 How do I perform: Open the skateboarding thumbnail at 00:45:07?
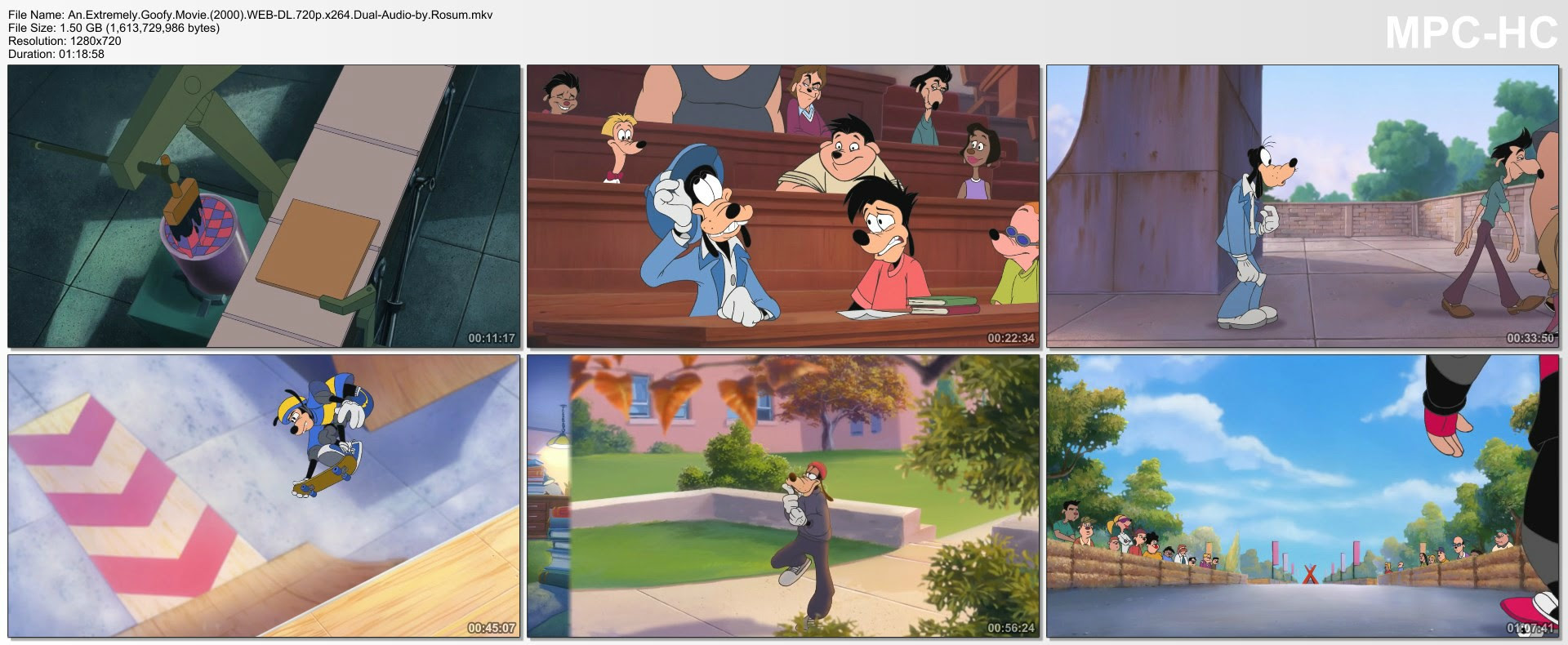pyautogui.click(x=264, y=496)
